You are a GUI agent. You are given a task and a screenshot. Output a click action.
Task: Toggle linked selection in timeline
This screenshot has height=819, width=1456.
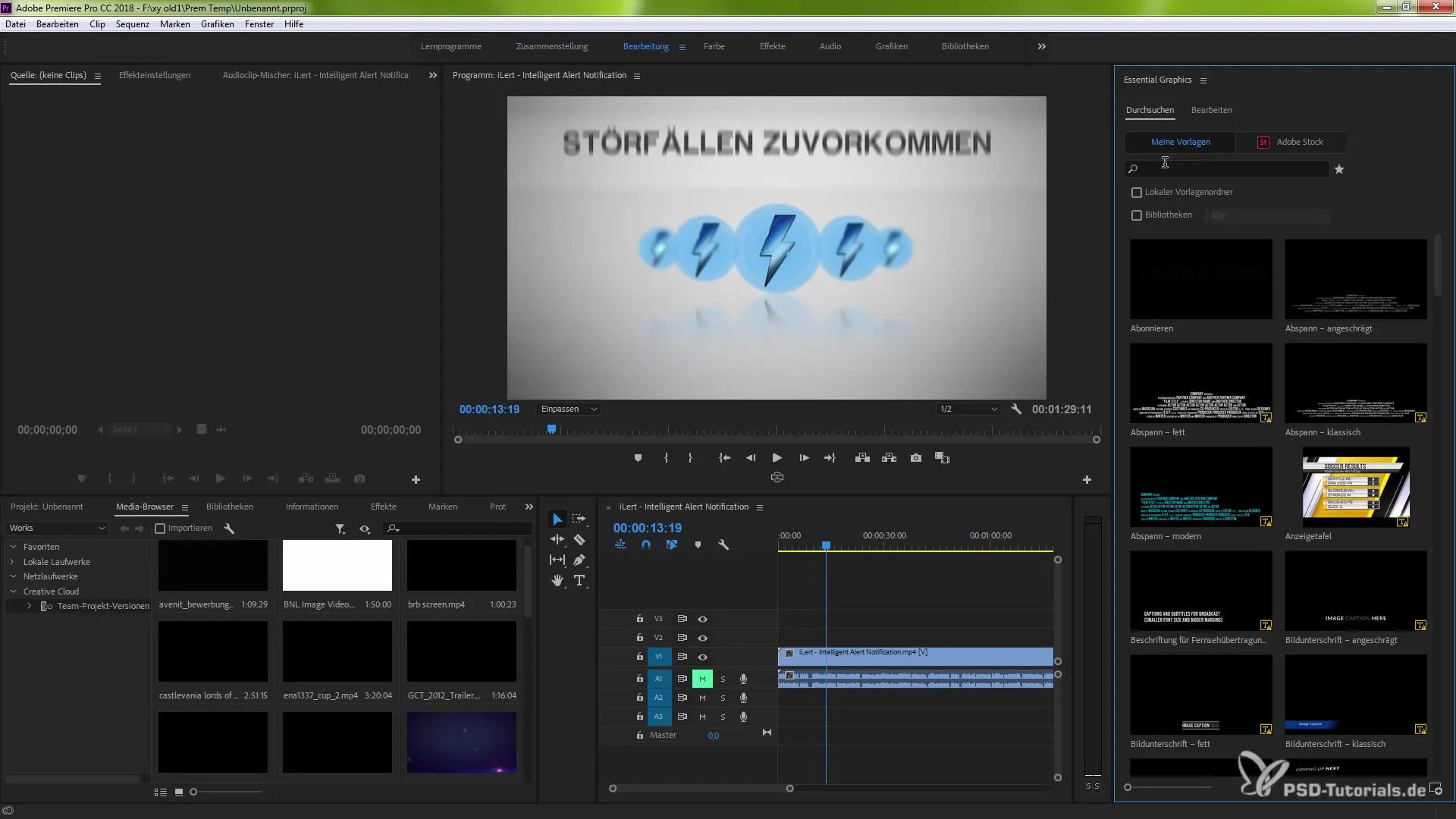coord(672,544)
